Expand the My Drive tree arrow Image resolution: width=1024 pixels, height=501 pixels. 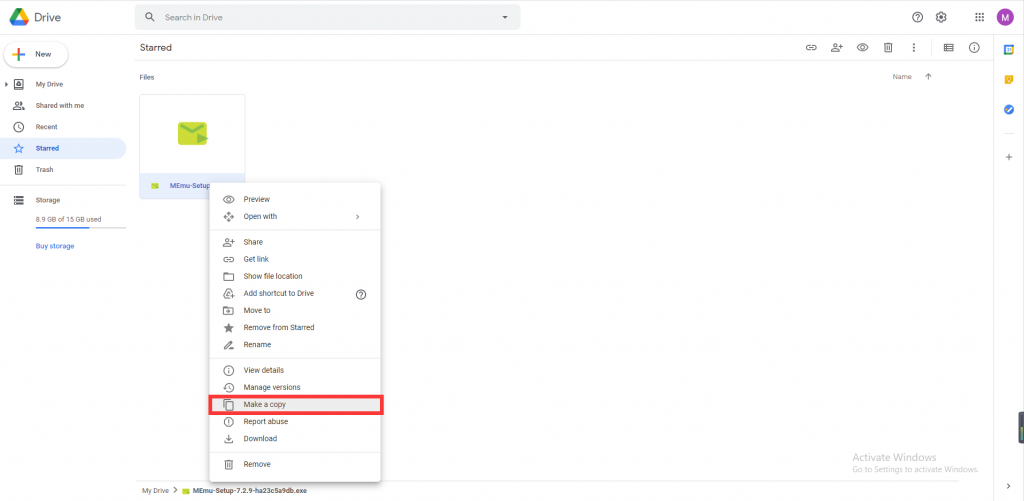click(7, 85)
